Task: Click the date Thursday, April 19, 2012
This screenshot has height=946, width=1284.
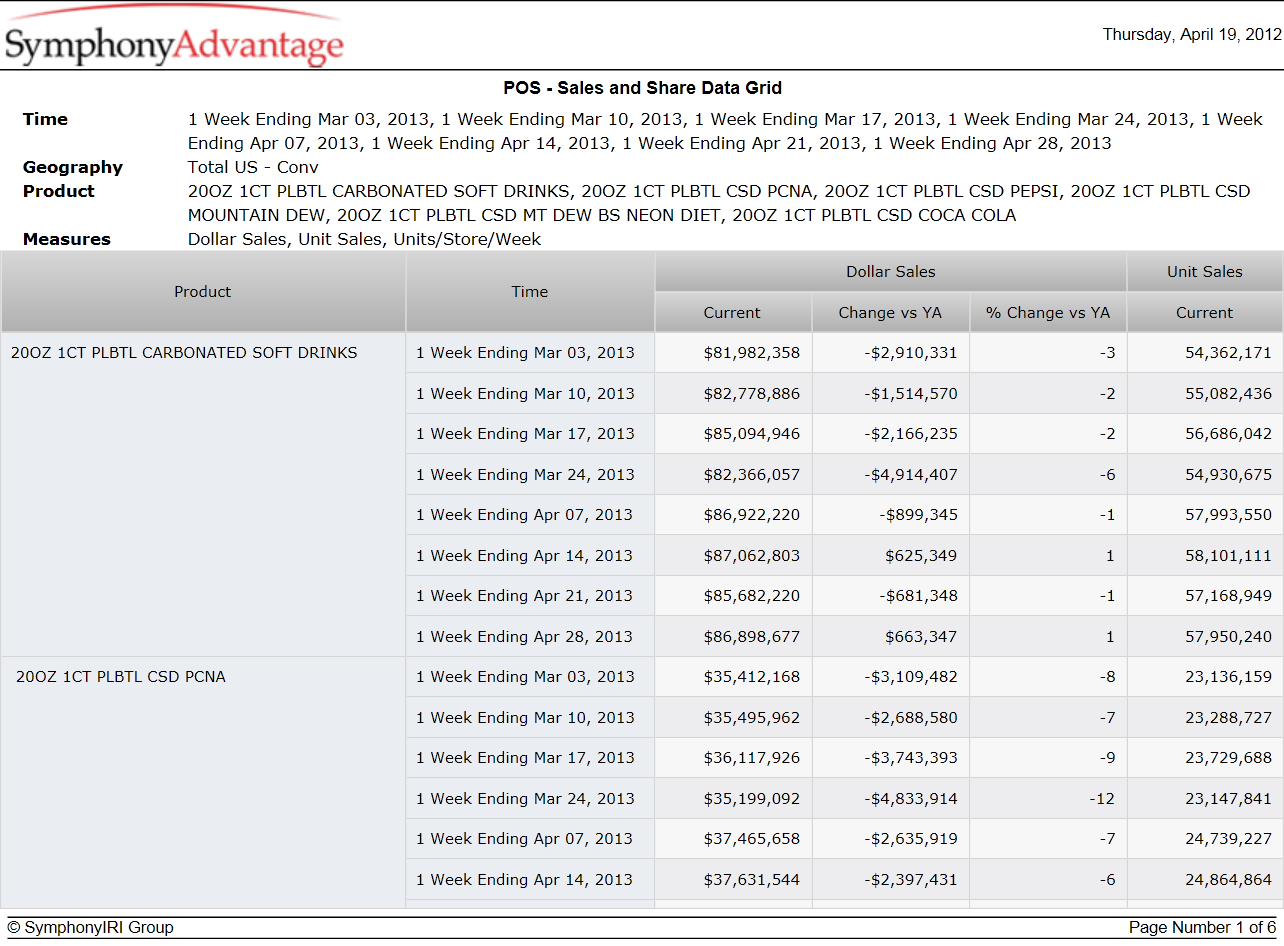Action: coord(1192,35)
